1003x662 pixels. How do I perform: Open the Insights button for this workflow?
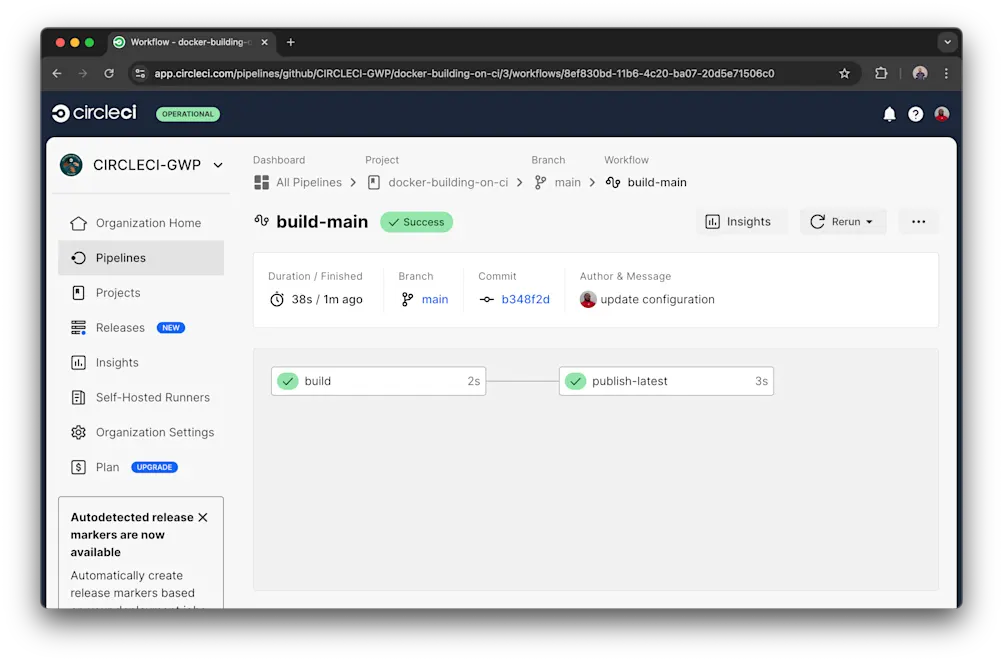741,221
